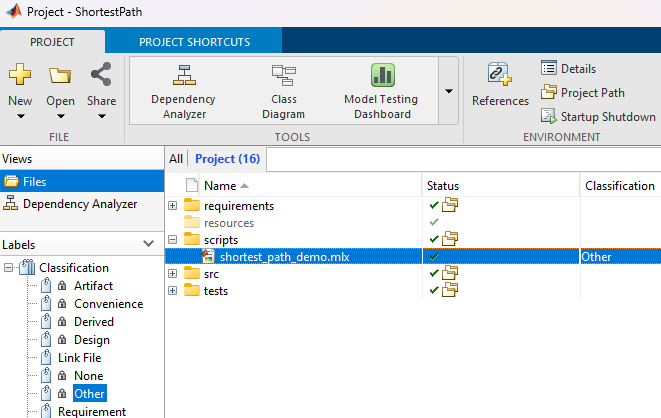Click the References icon
This screenshot has height=418, width=661.
point(500,74)
